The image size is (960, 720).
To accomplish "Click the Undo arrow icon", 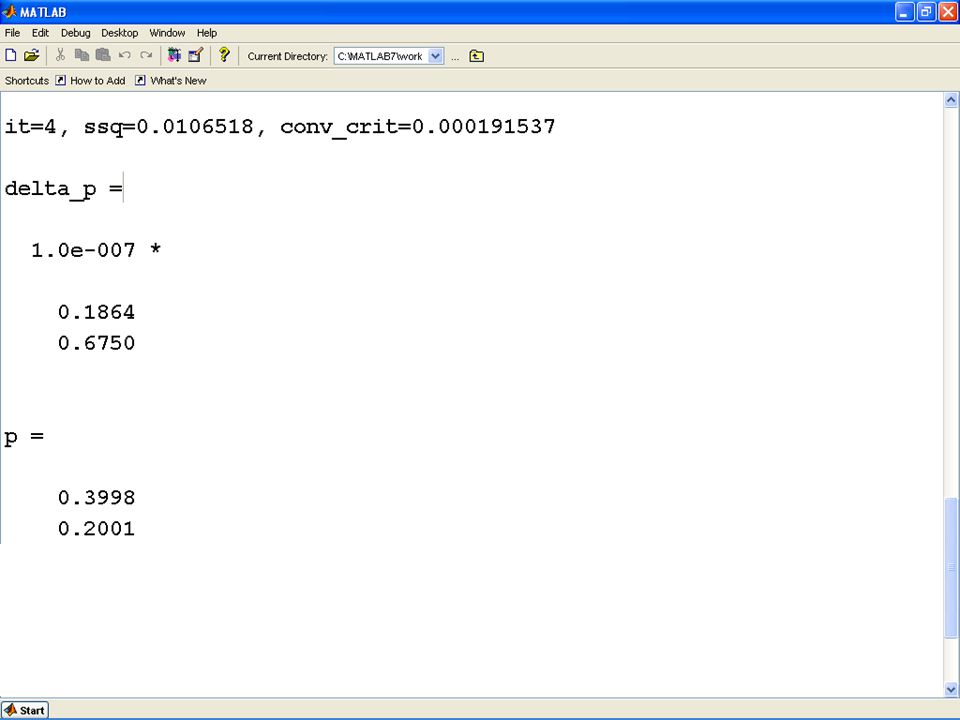I will pyautogui.click(x=124, y=56).
